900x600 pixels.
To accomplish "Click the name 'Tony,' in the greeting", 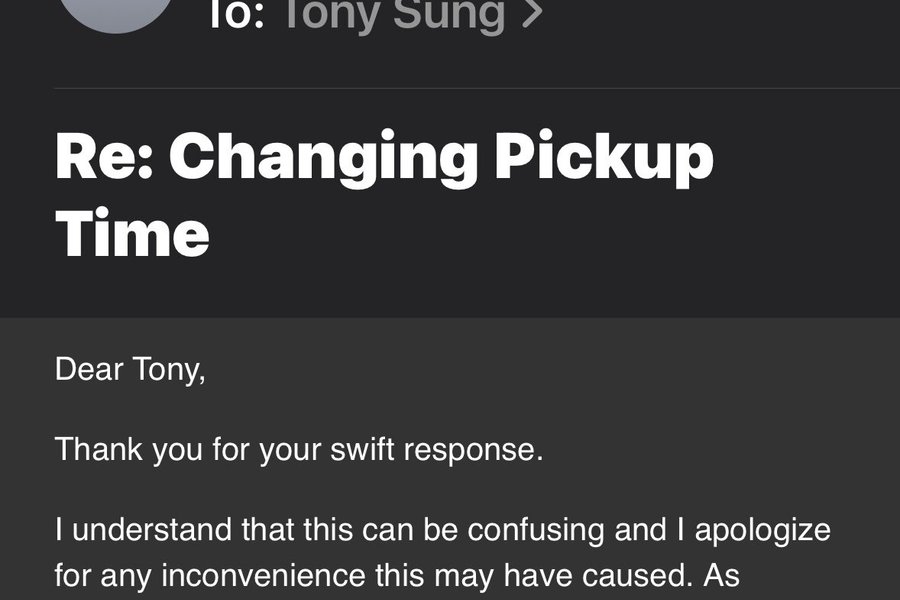I will click(x=169, y=369).
